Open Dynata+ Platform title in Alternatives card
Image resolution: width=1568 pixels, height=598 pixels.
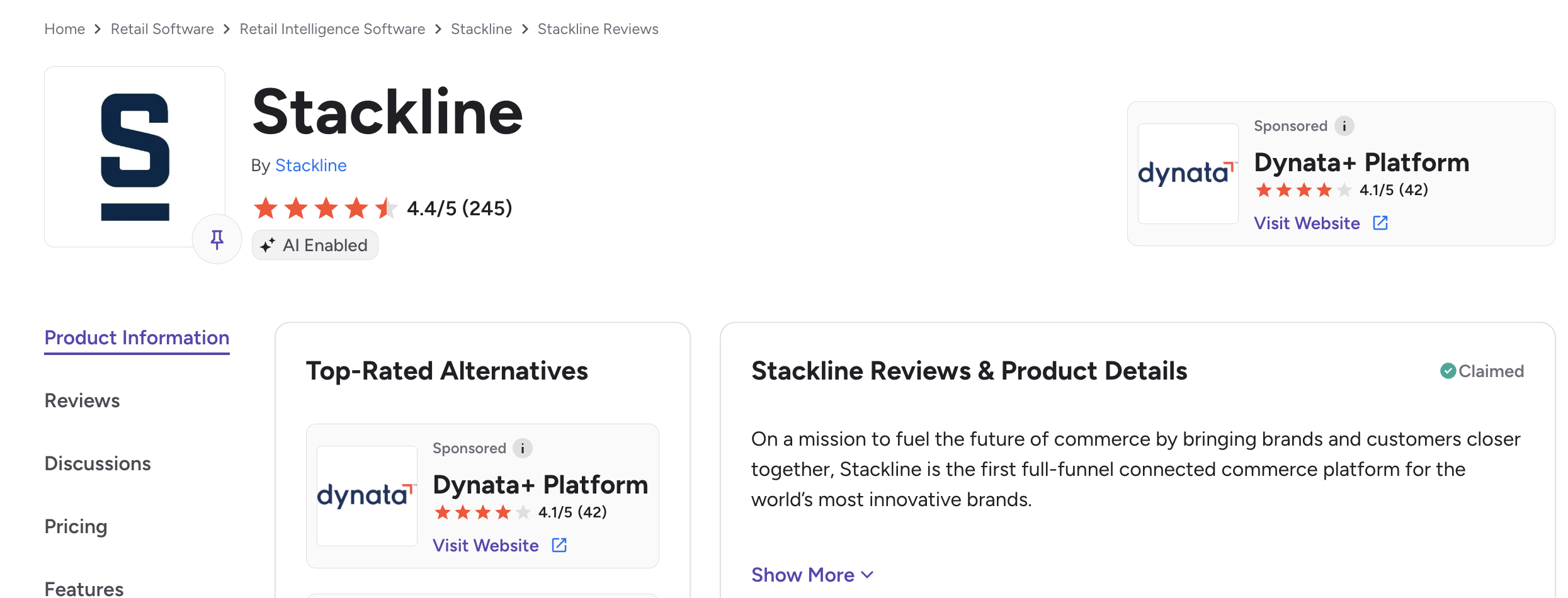[x=540, y=485]
